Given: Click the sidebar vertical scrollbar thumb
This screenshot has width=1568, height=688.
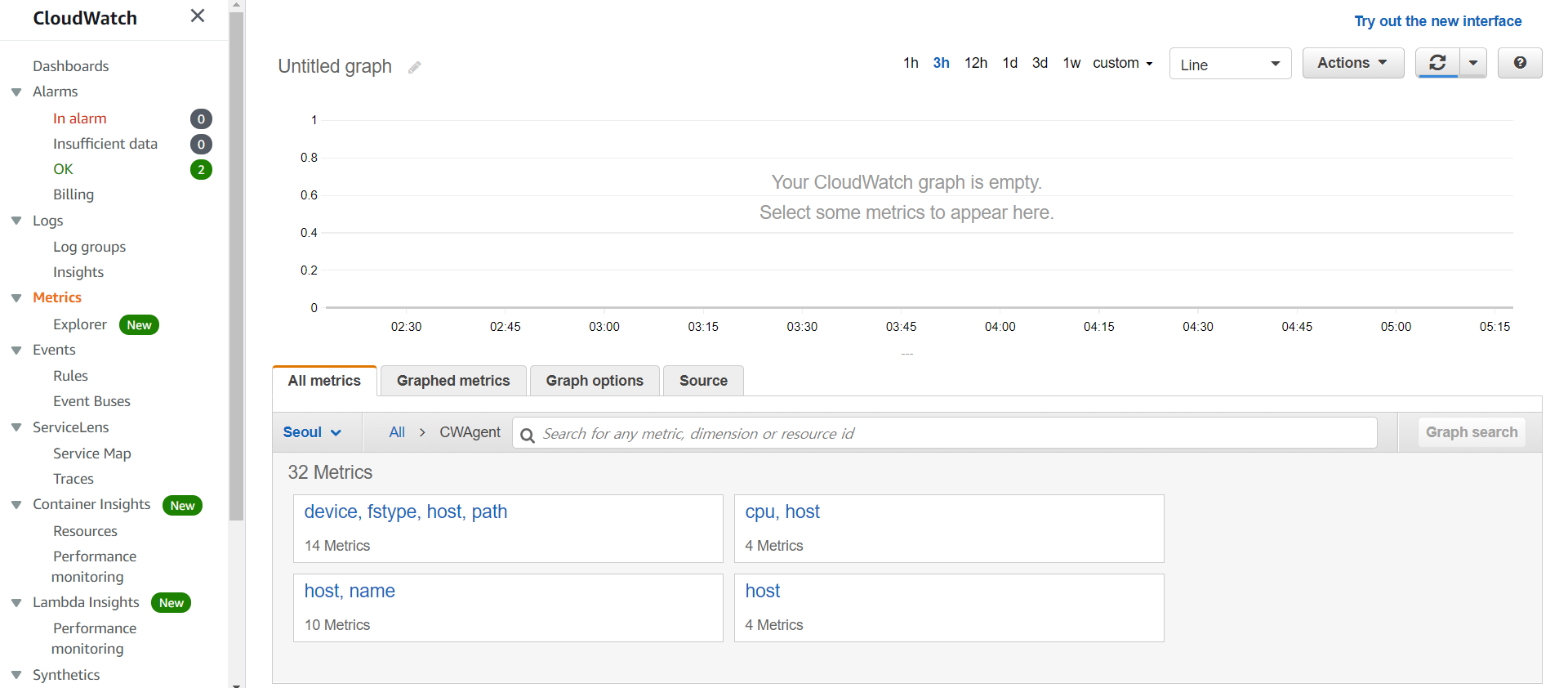Looking at the screenshot, I should click(x=237, y=266).
